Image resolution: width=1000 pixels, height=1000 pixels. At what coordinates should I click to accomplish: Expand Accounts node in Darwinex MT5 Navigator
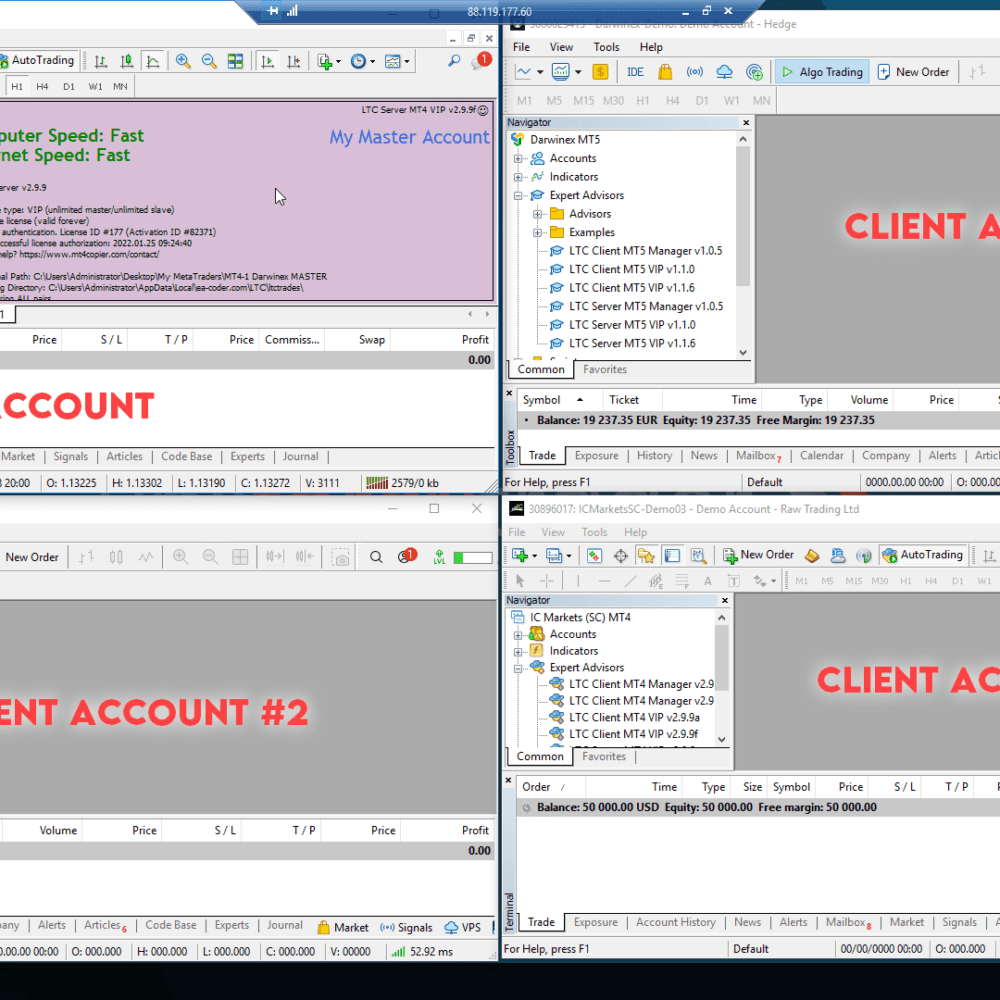click(x=518, y=158)
